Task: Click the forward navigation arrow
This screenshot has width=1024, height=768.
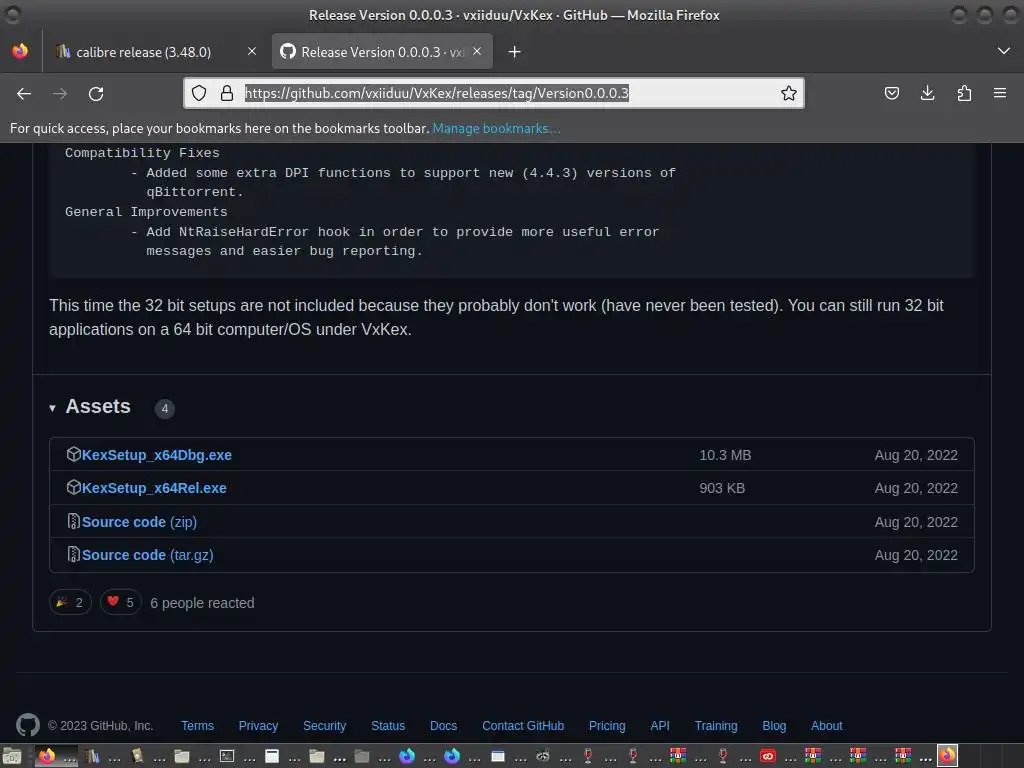Action: pos(60,93)
